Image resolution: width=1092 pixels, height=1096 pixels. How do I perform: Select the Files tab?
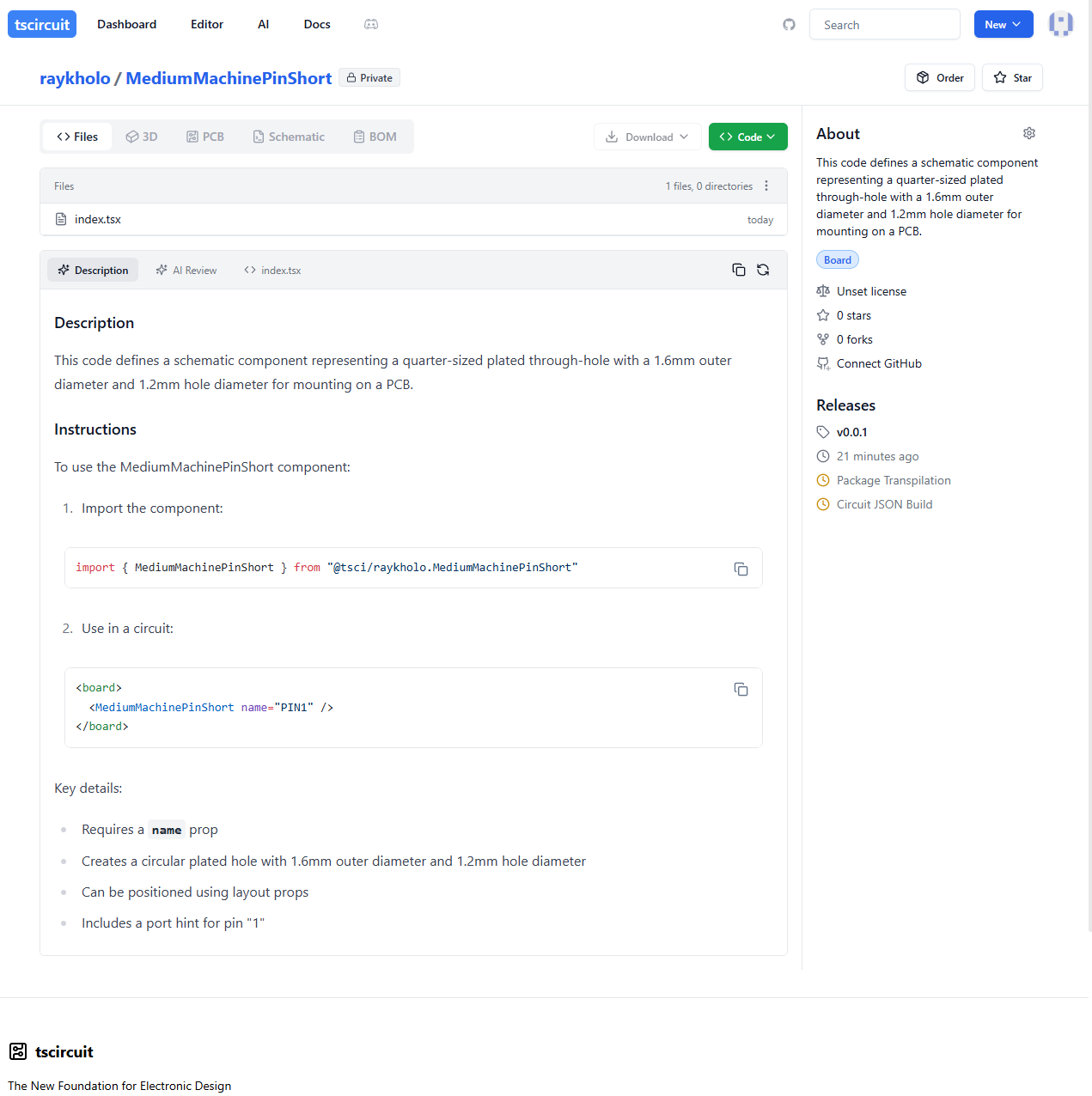[77, 137]
